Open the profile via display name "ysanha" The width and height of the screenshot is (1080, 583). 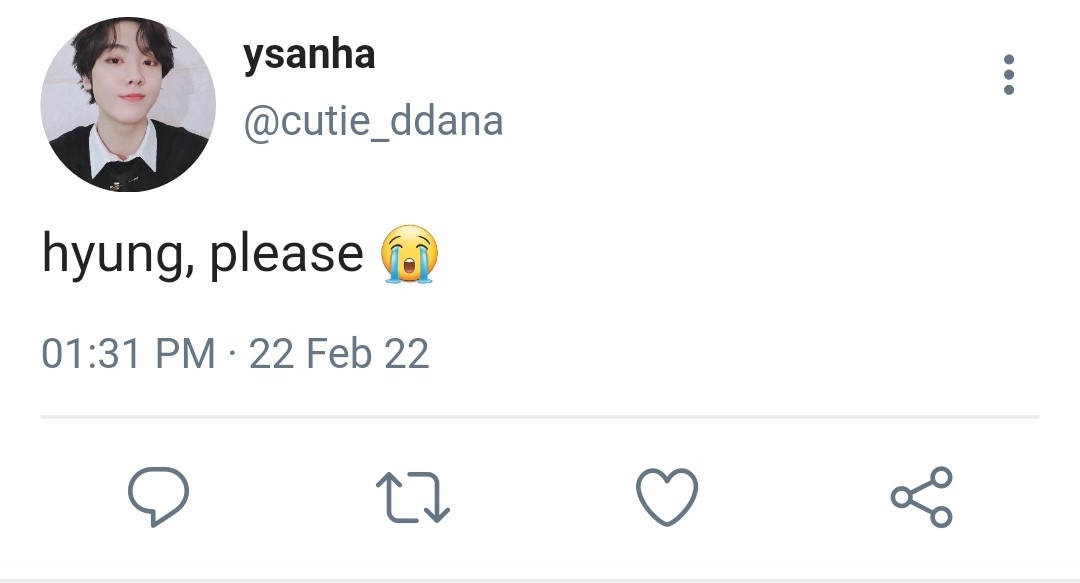click(x=308, y=55)
